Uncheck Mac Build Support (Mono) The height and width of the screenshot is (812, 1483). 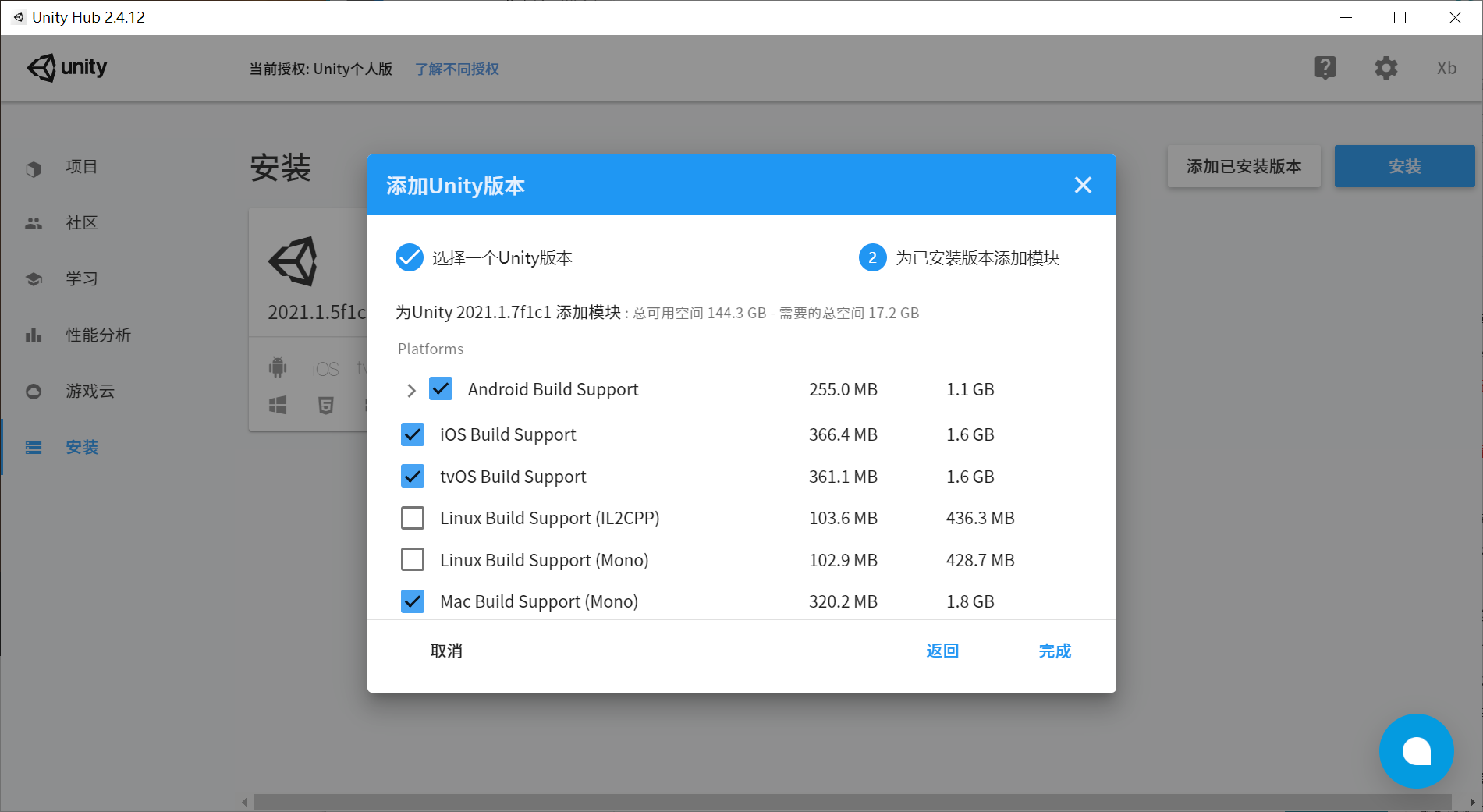(x=413, y=601)
